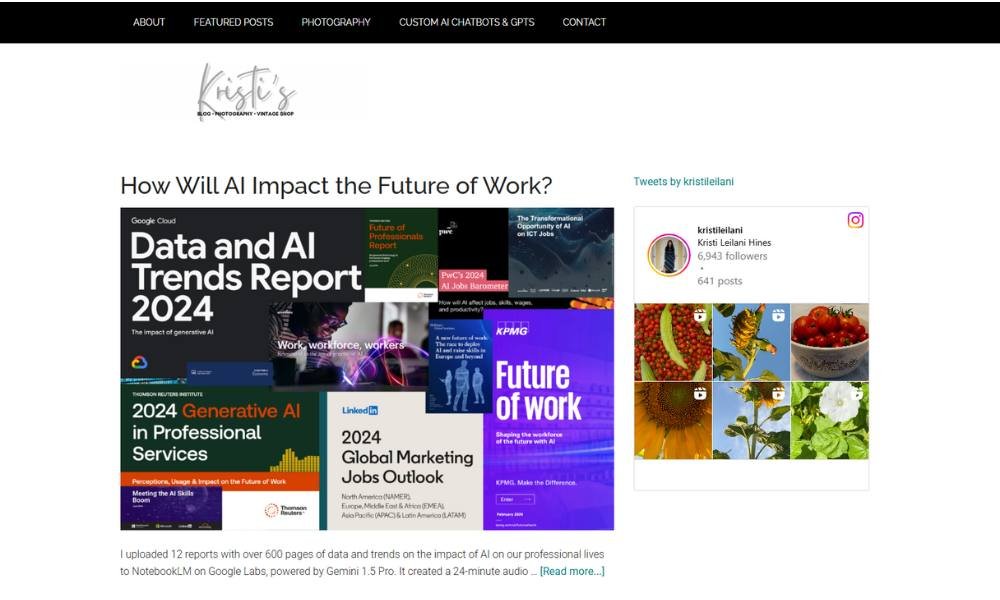Open Custom AI Chatbots & GPTs page
1000x600 pixels.
tap(466, 22)
